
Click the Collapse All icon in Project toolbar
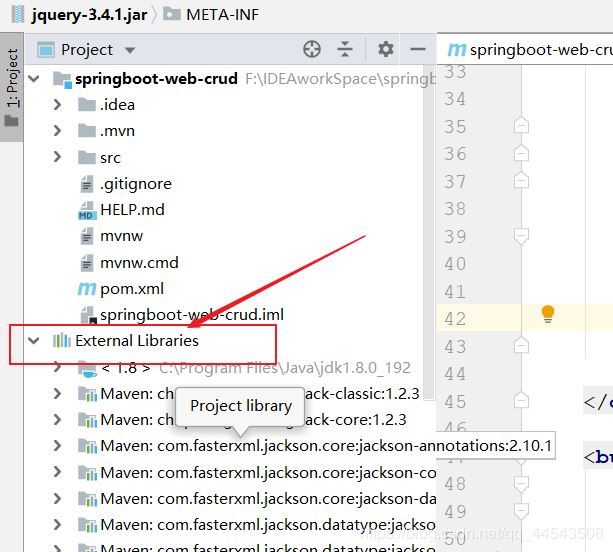(344, 49)
